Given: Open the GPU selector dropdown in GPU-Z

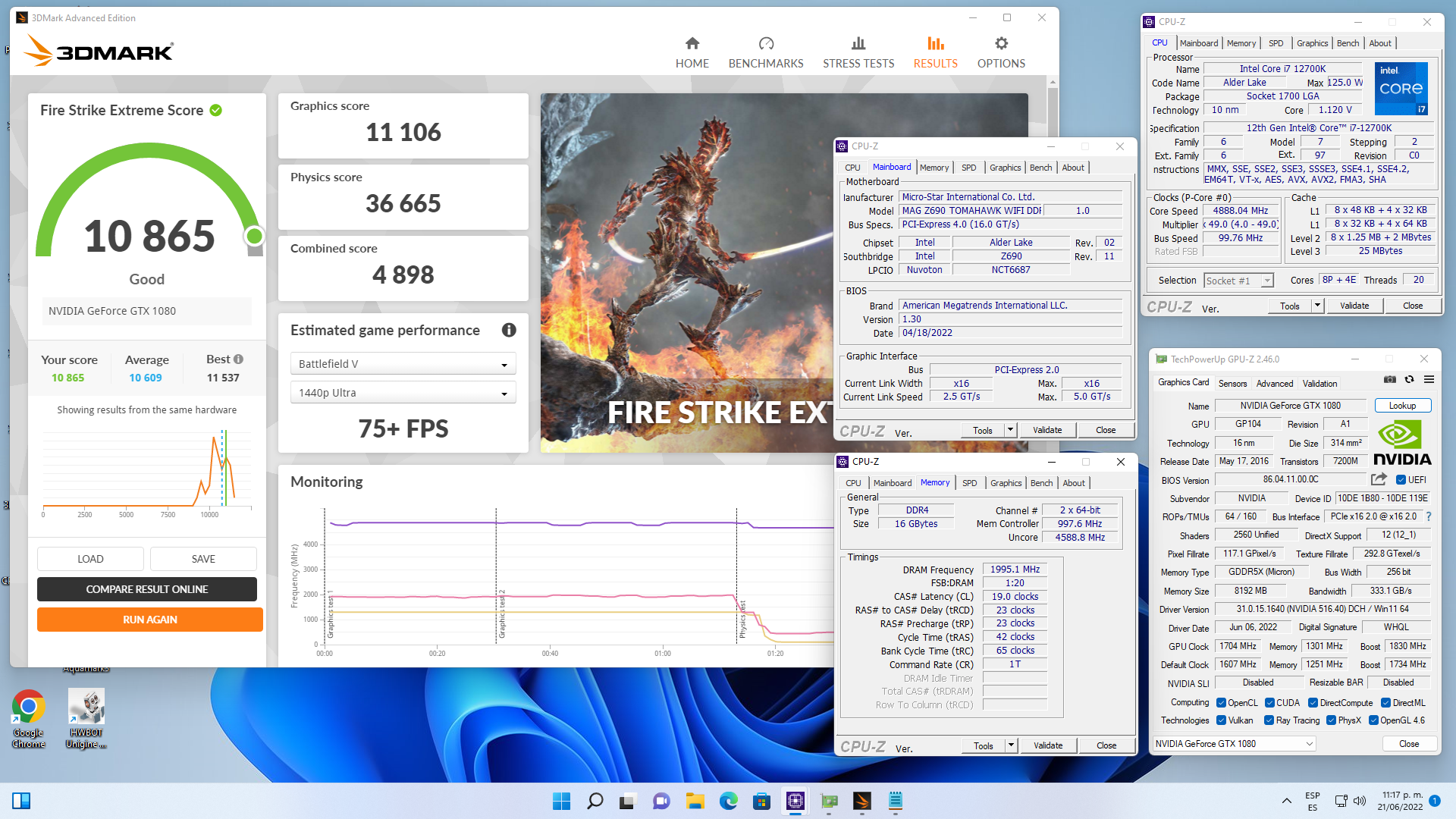Looking at the screenshot, I should pos(1234,744).
